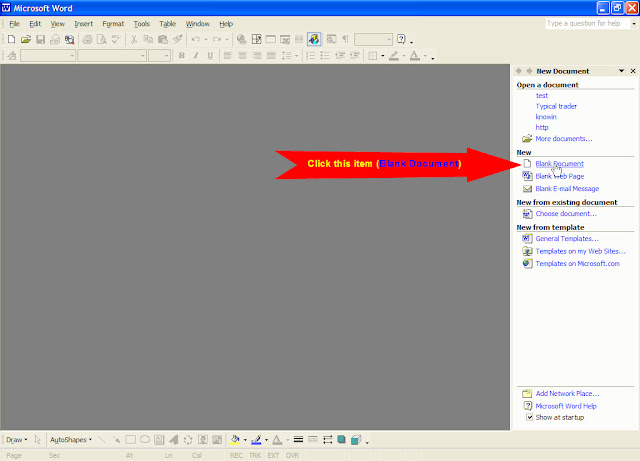640x461 pixels.
Task: Click the Cut scissors icon
Action: [133, 39]
